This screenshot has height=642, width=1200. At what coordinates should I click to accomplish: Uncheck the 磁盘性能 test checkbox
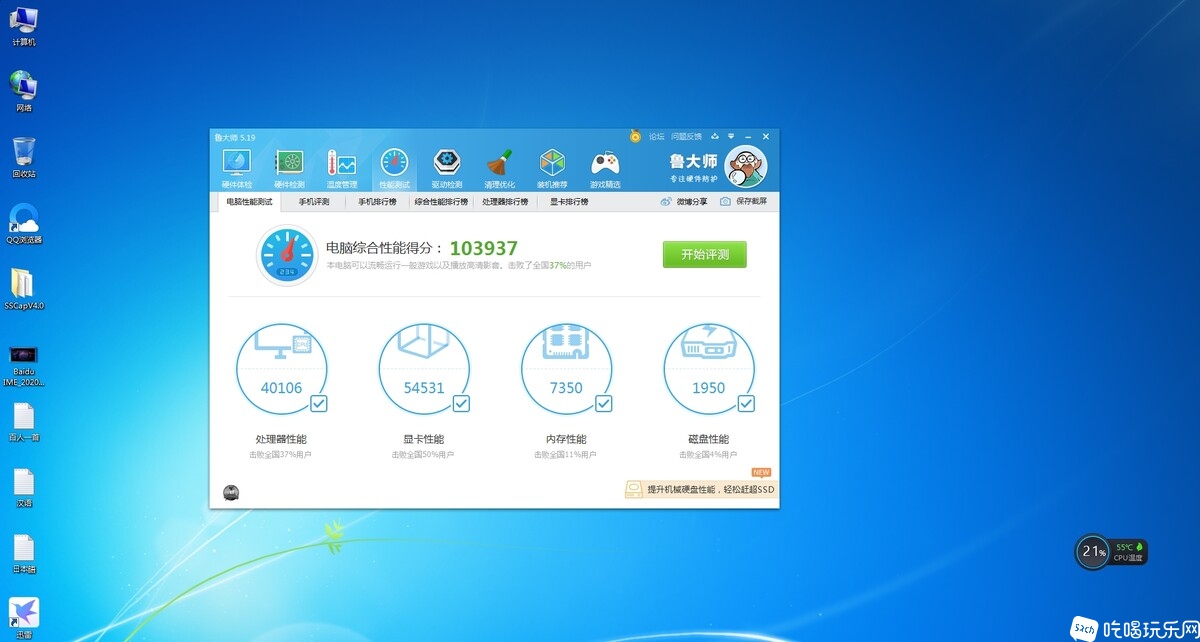pos(746,404)
